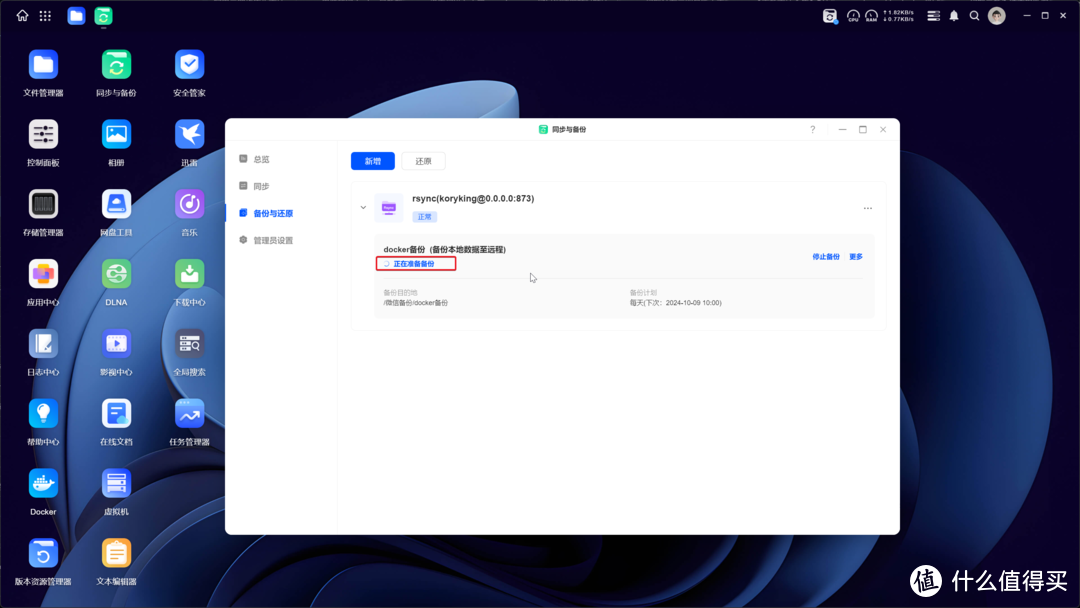The width and height of the screenshot is (1080, 608).
Task: Click the help question mark in the dialog titlebar
Action: [x=812, y=129]
